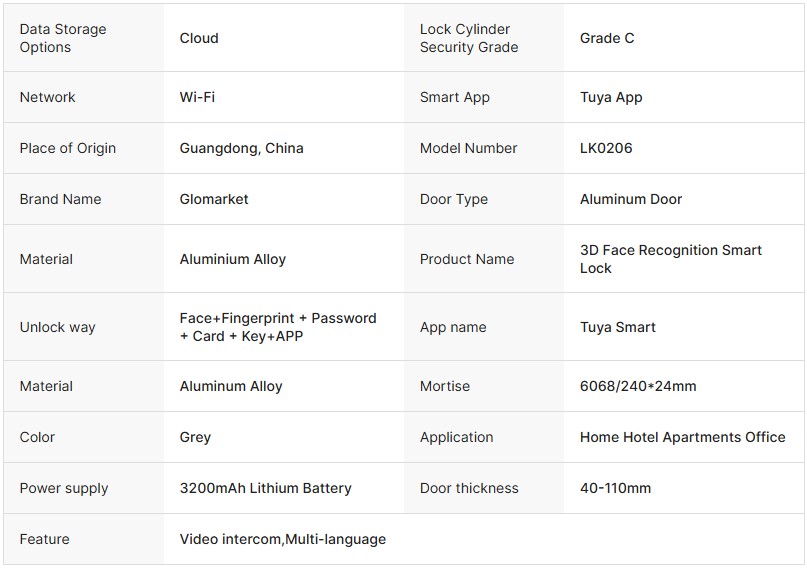Click 'Home Hotel Apartments Office' application value
This screenshot has width=807, height=570.
pyautogui.click(x=682, y=437)
